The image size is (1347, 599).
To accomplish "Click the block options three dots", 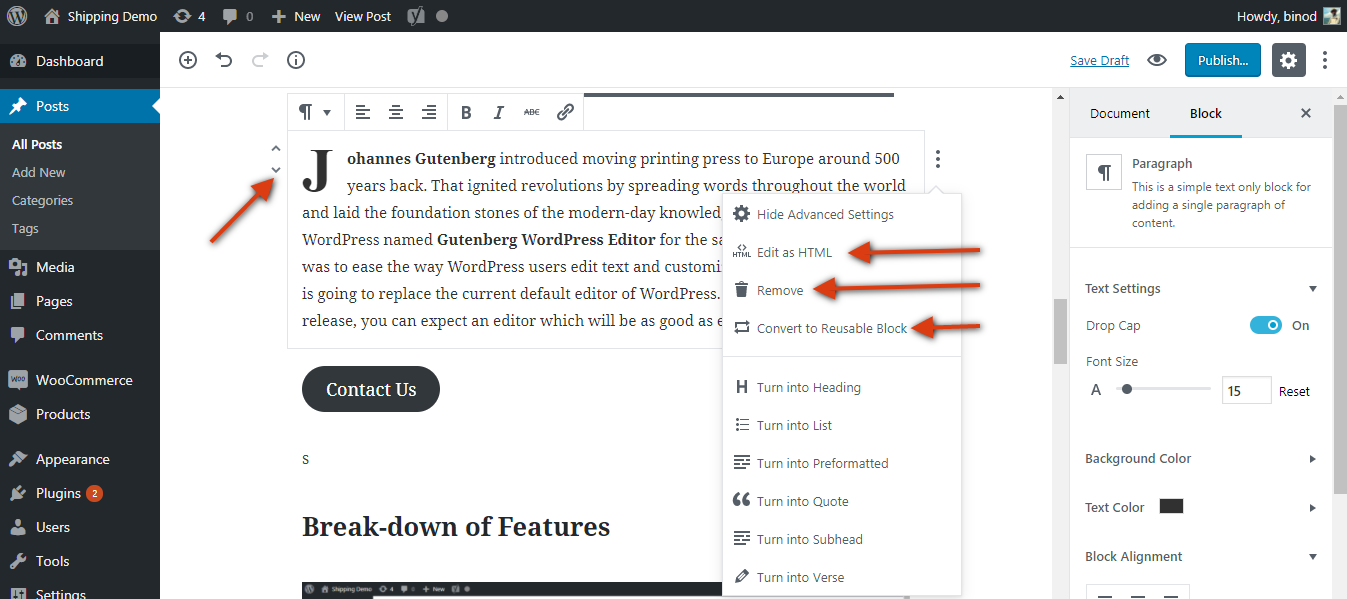I will click(938, 159).
